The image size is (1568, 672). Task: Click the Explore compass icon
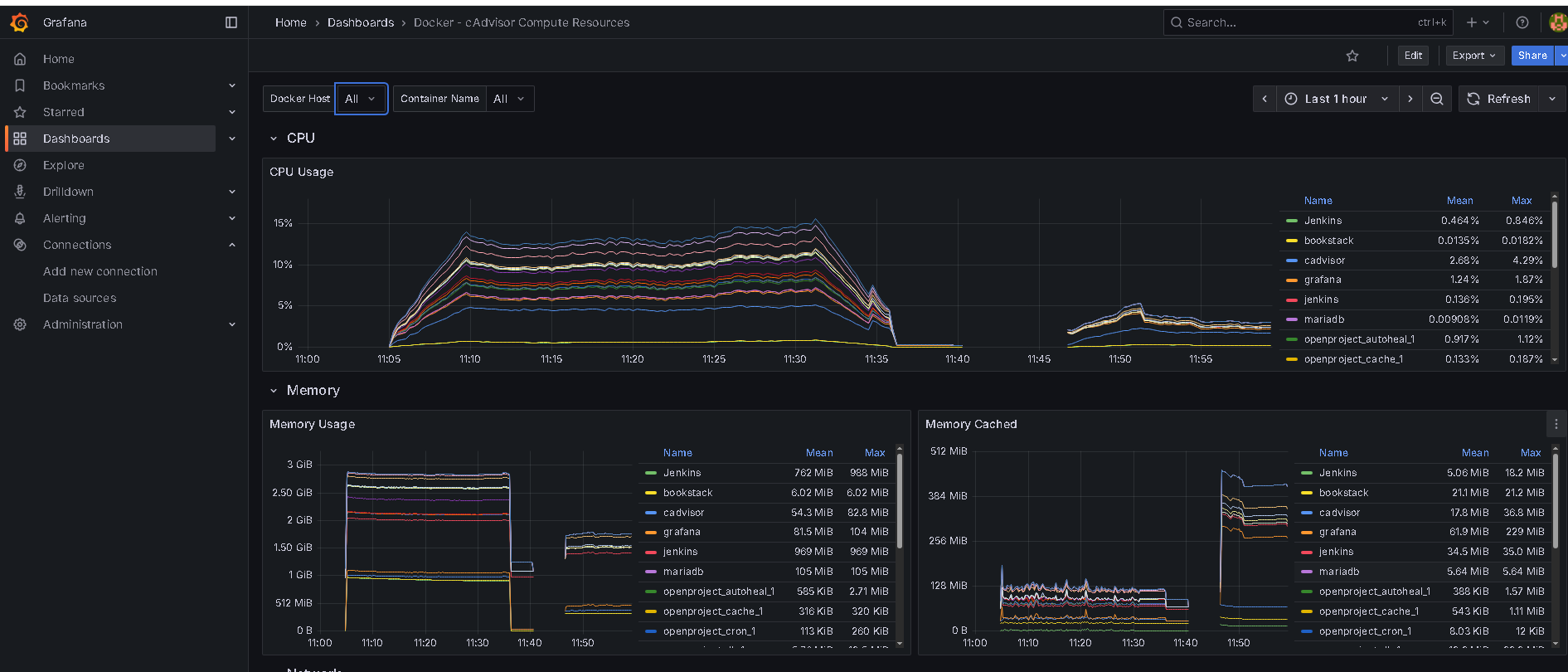pos(20,165)
